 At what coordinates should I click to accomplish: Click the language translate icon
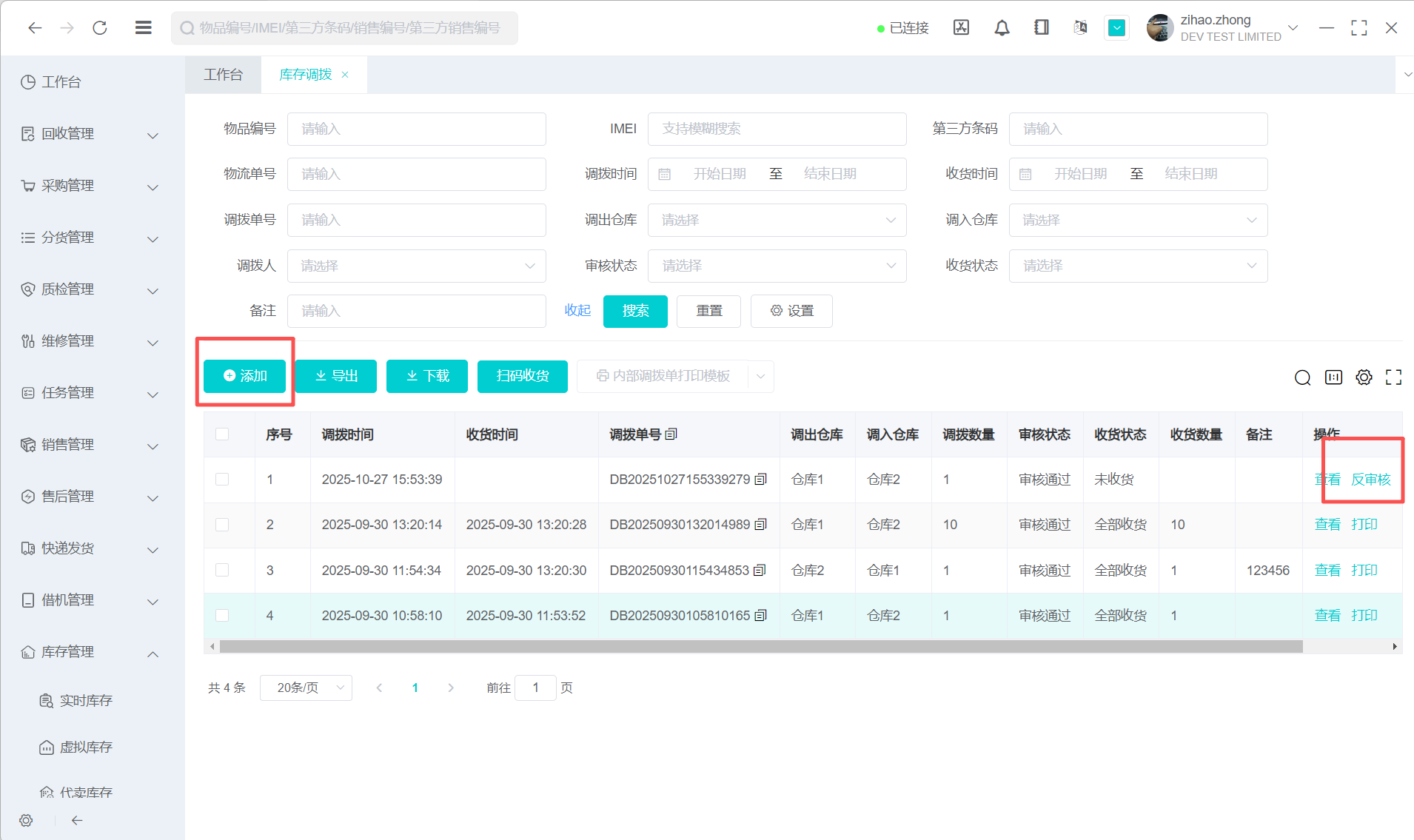(x=1080, y=28)
